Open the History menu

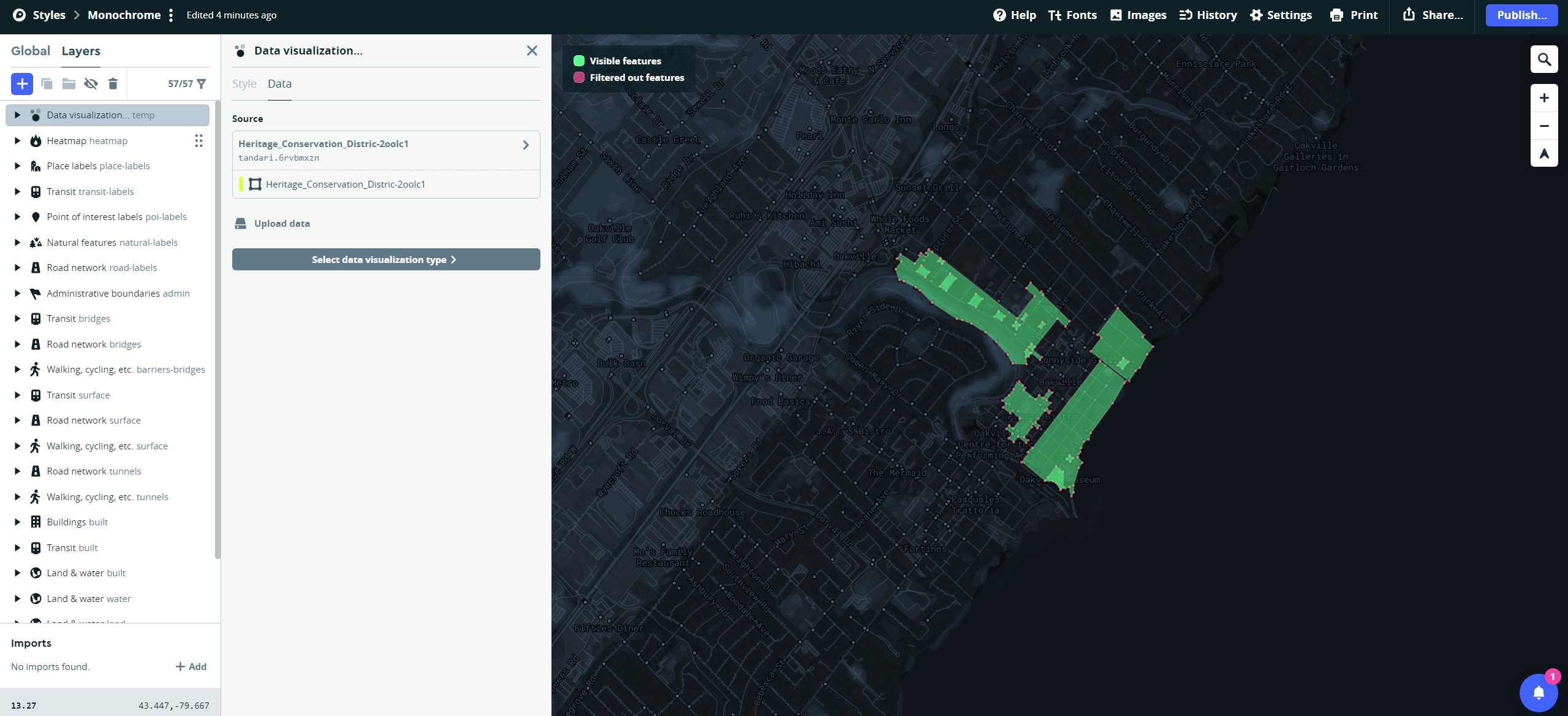point(1206,15)
